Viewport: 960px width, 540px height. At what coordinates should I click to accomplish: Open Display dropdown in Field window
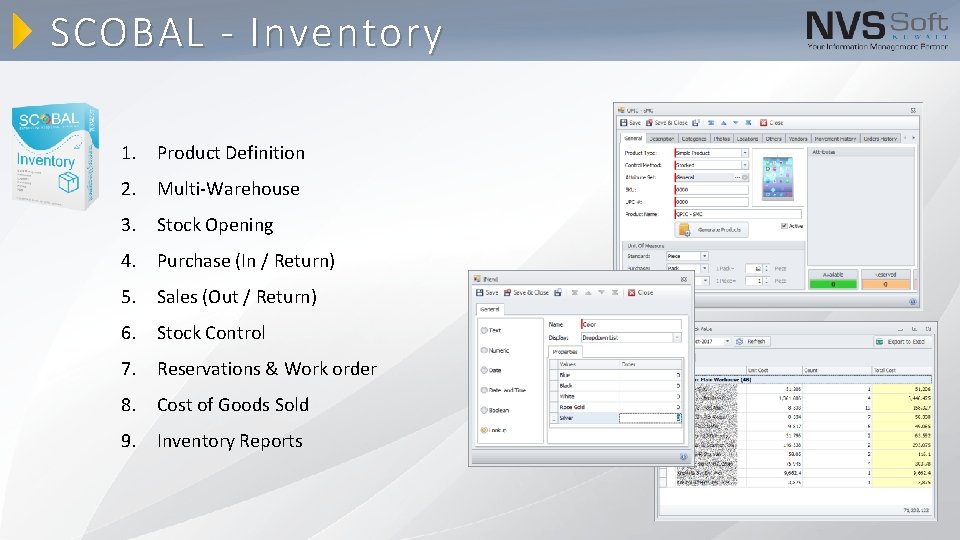click(677, 338)
